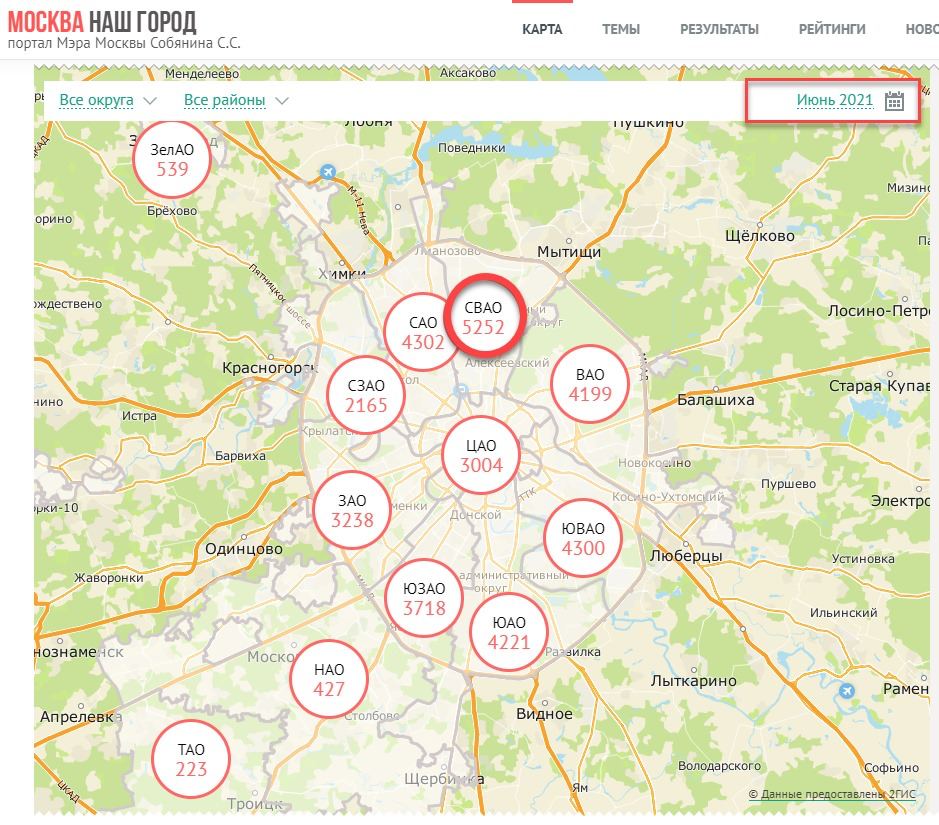The height and width of the screenshot is (825, 939).
Task: Click the Ильинский label on map
Action: point(843,612)
